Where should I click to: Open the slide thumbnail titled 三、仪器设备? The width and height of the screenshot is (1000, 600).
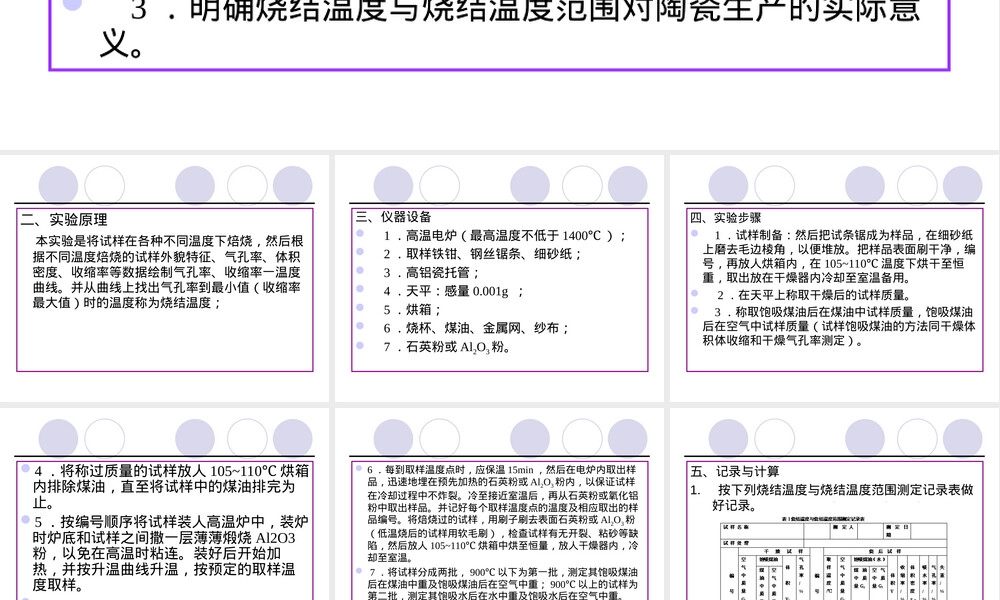click(499, 277)
